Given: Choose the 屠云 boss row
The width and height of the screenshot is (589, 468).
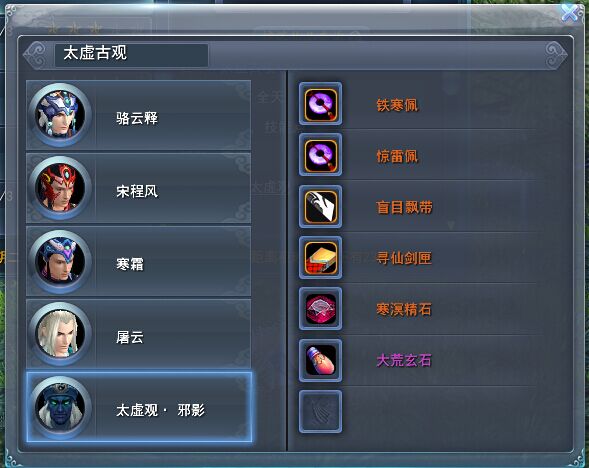Looking at the screenshot, I should (139, 334).
